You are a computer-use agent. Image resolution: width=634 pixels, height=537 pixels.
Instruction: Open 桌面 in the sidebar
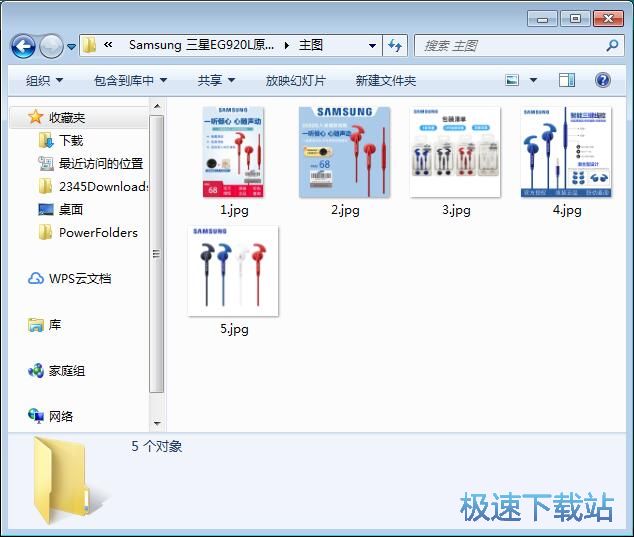(71, 209)
